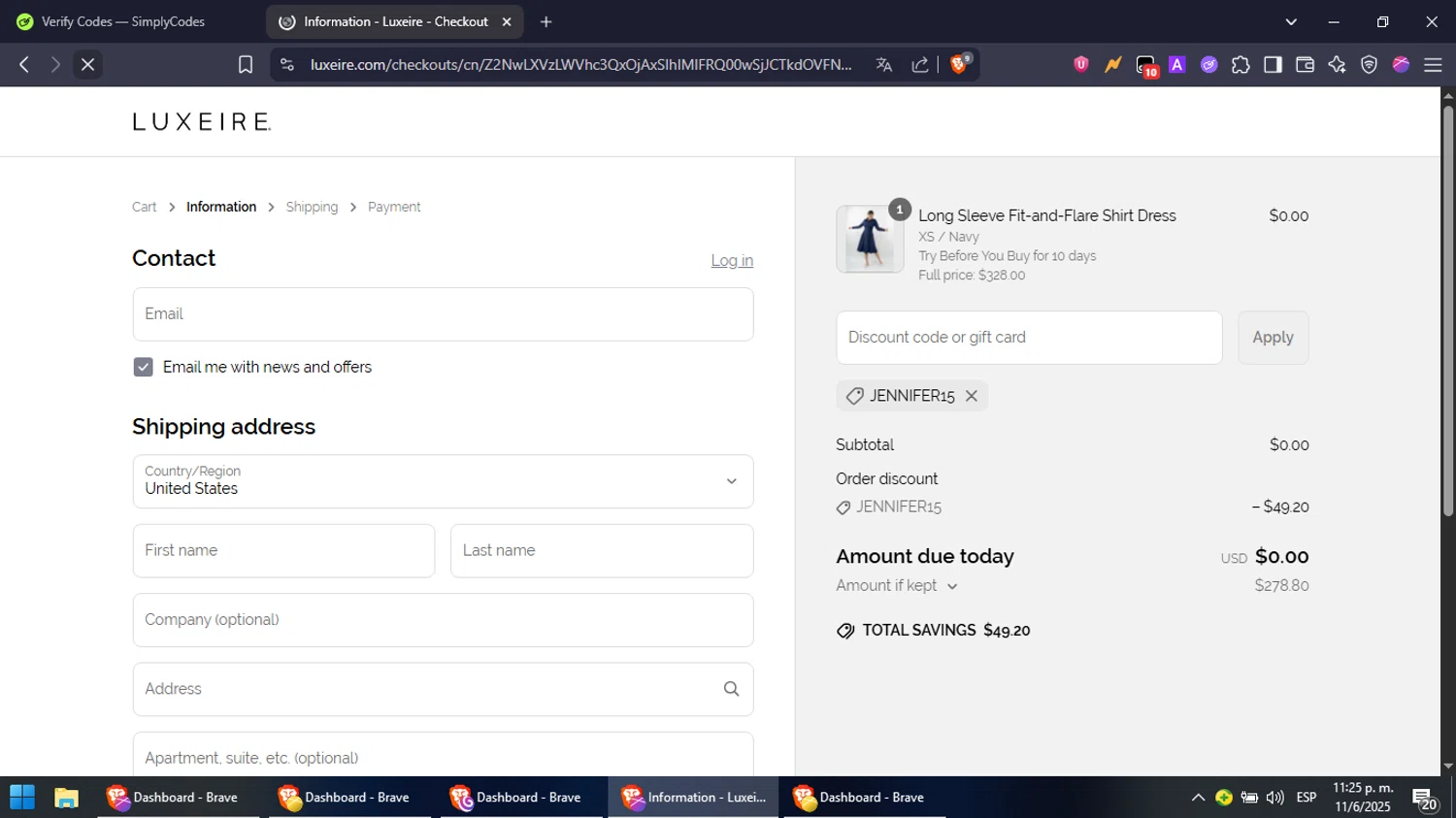Image resolution: width=1456 pixels, height=818 pixels.
Task: Open Windows Start menu
Action: click(x=21, y=798)
